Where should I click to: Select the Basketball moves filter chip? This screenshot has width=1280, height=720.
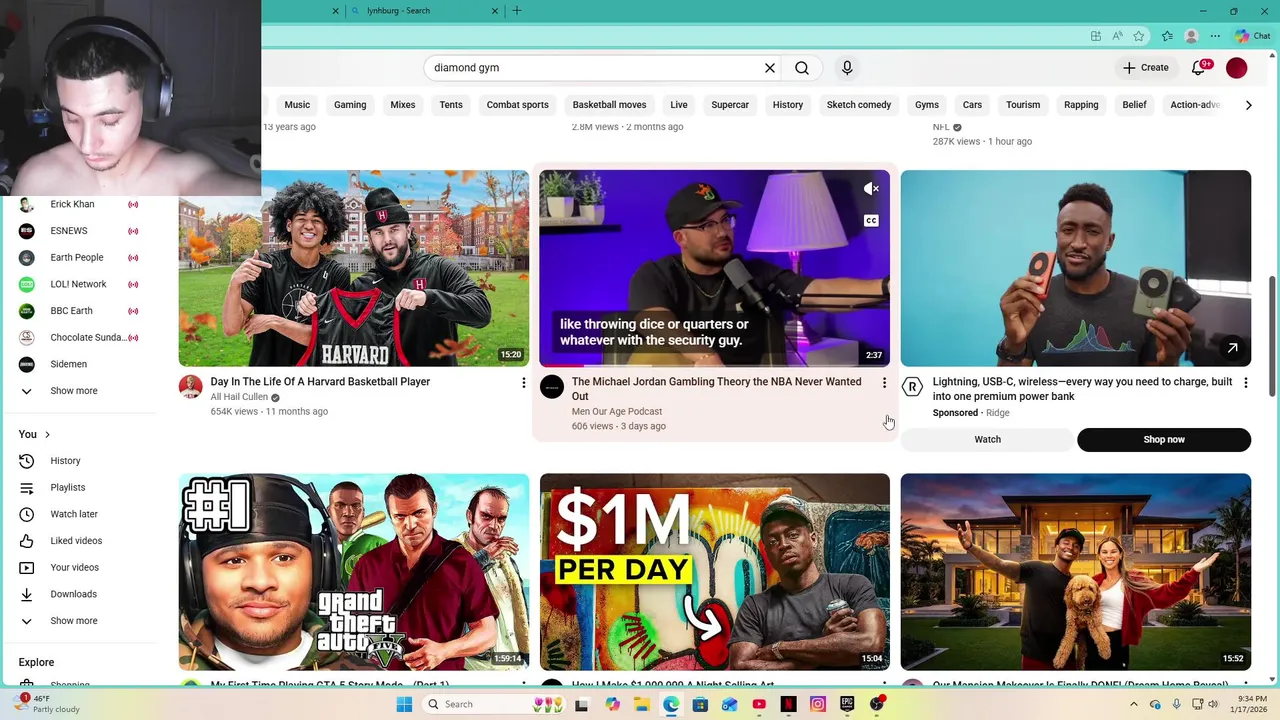click(x=609, y=105)
